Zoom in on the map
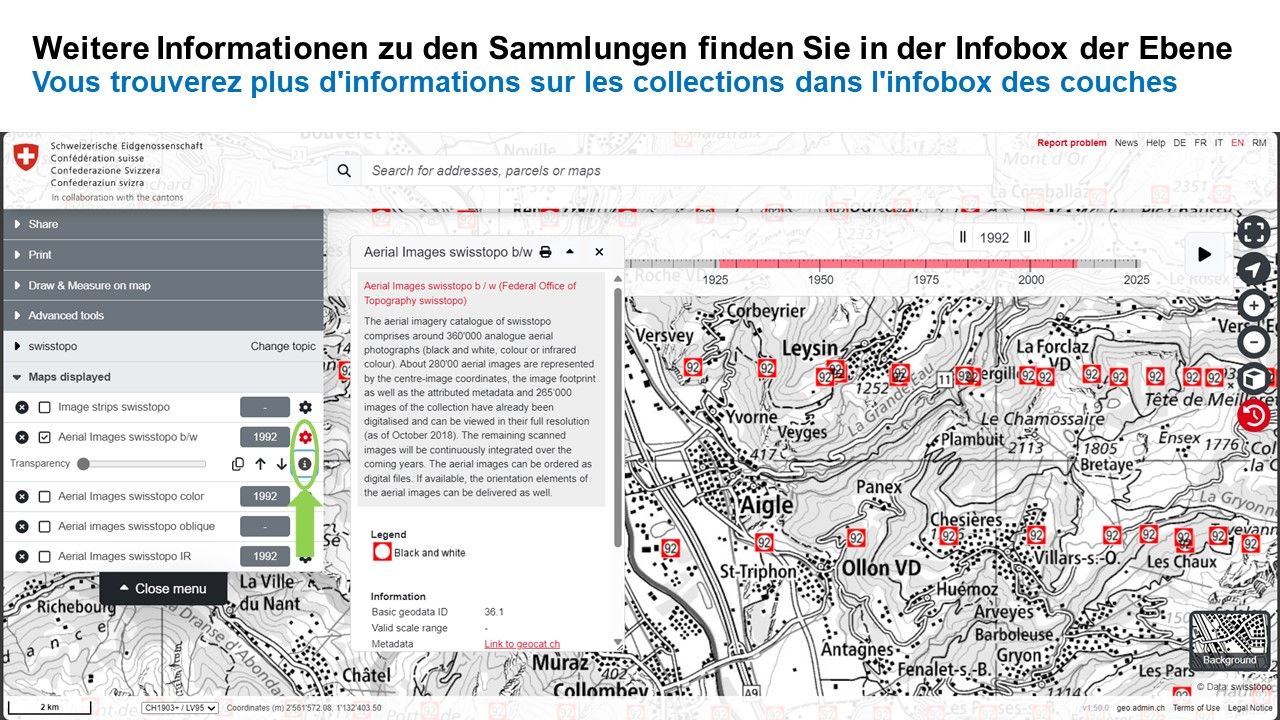 (x=1253, y=306)
